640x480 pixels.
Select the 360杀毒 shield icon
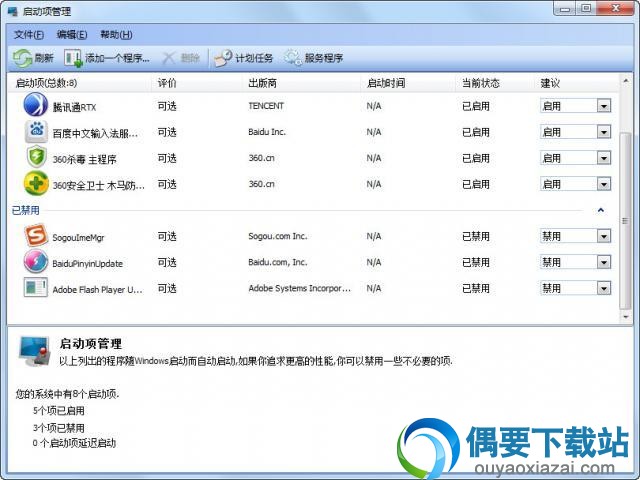(36, 157)
